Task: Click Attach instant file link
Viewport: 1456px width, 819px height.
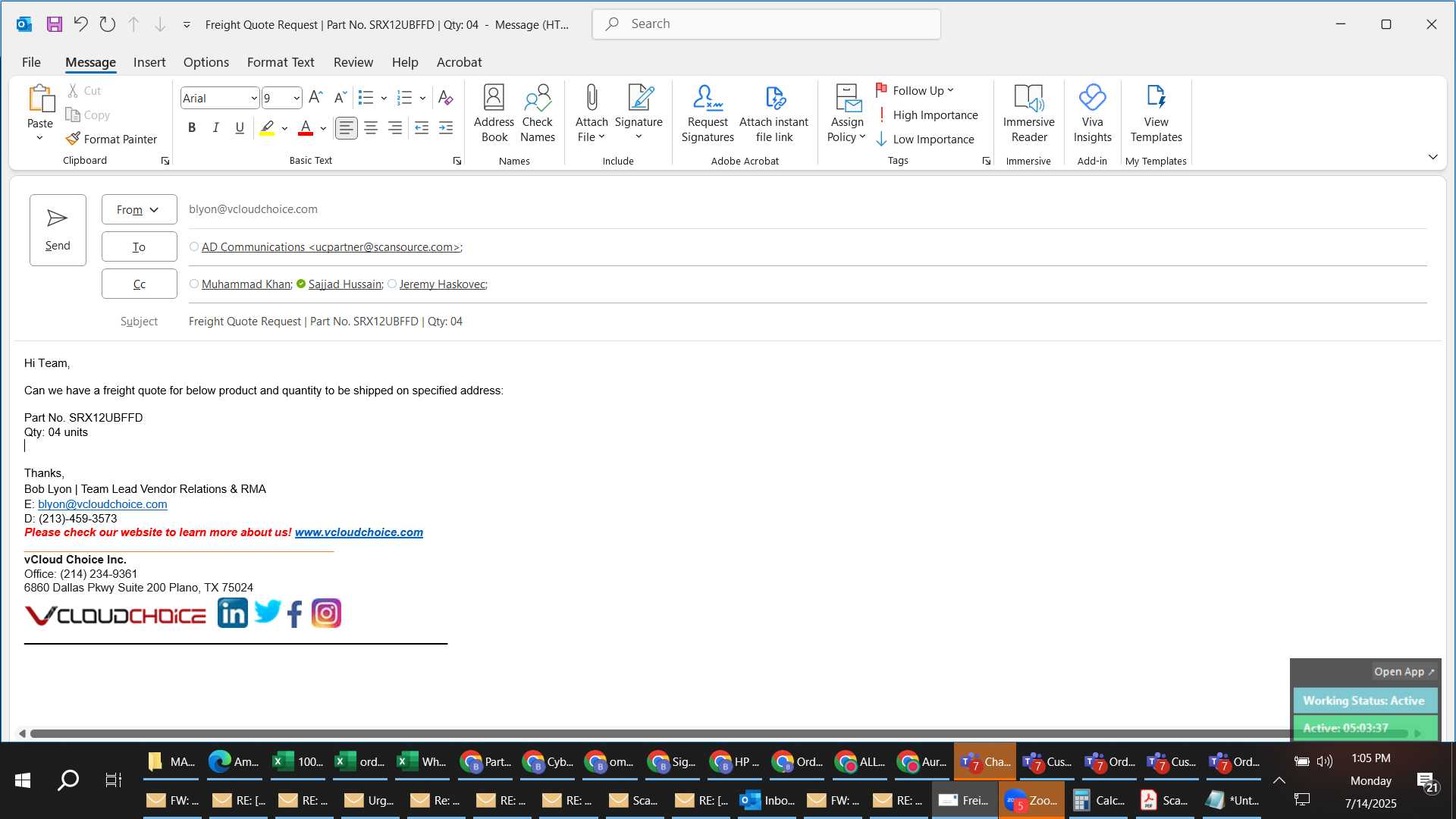Action: [x=773, y=114]
